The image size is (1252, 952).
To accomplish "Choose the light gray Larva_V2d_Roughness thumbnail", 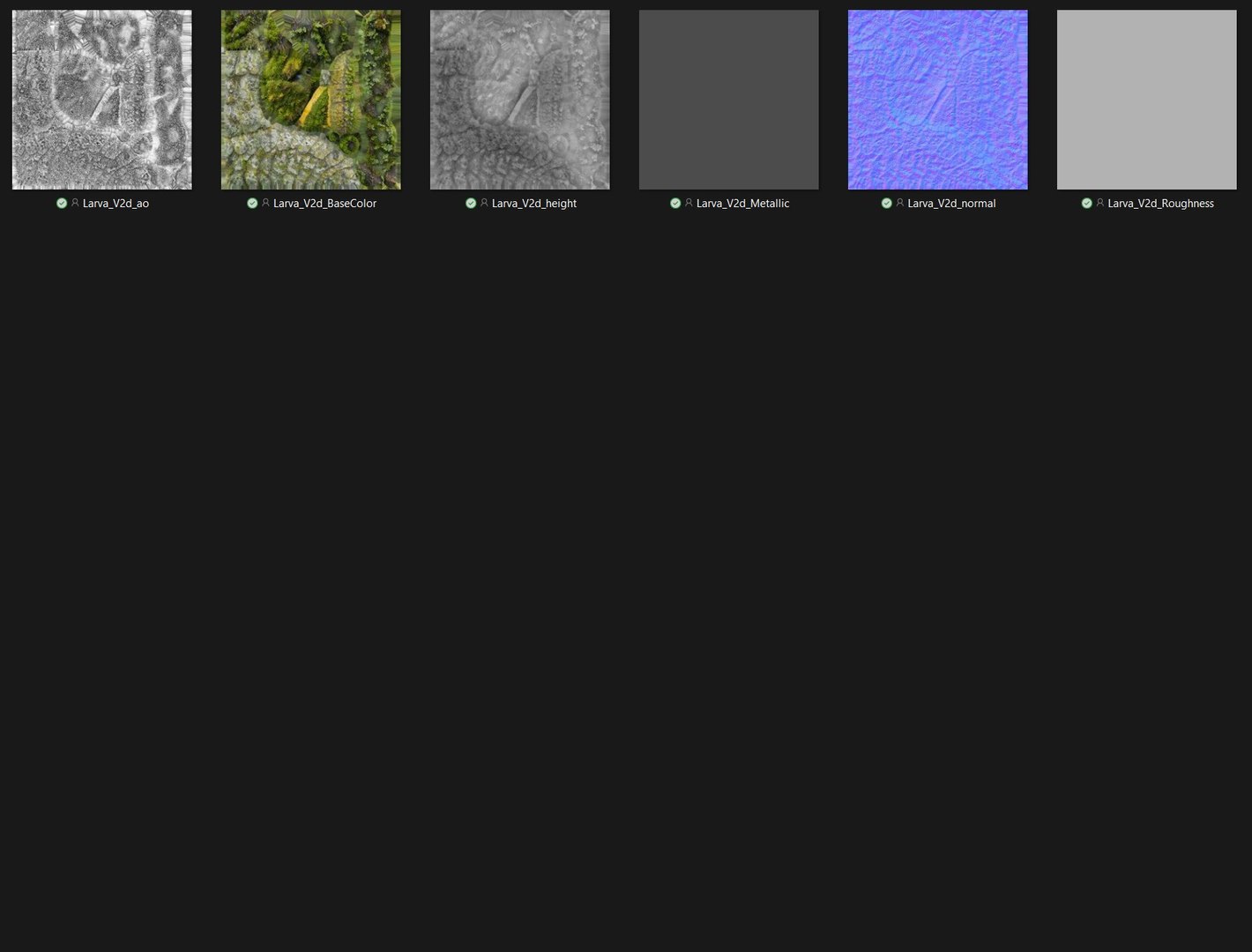I will coord(1147,100).
